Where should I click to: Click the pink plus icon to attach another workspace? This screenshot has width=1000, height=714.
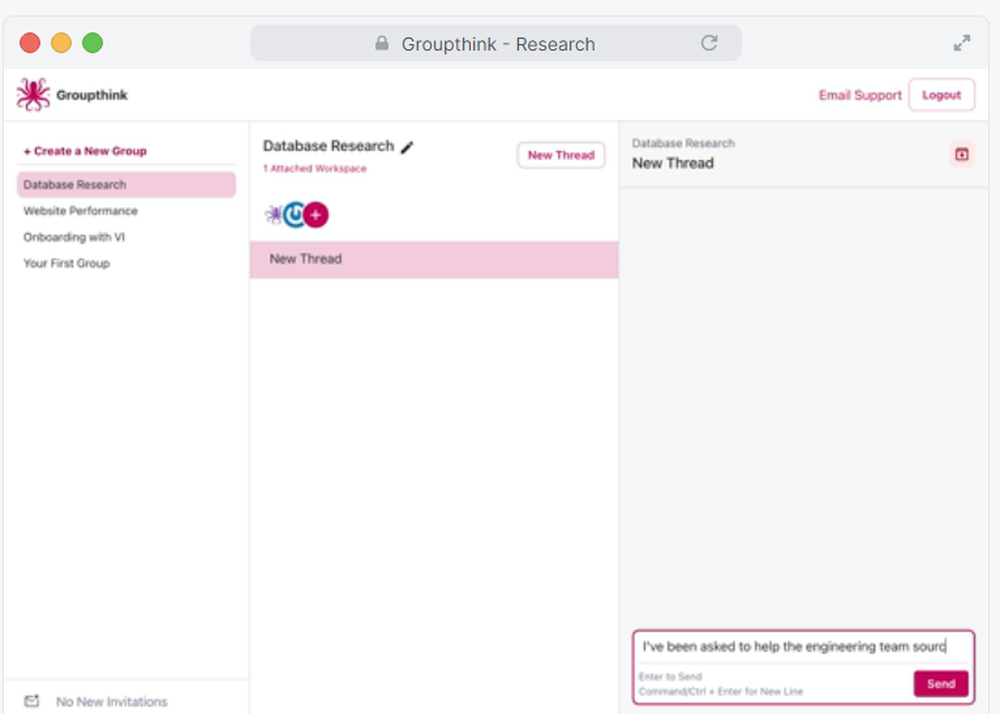(x=315, y=214)
